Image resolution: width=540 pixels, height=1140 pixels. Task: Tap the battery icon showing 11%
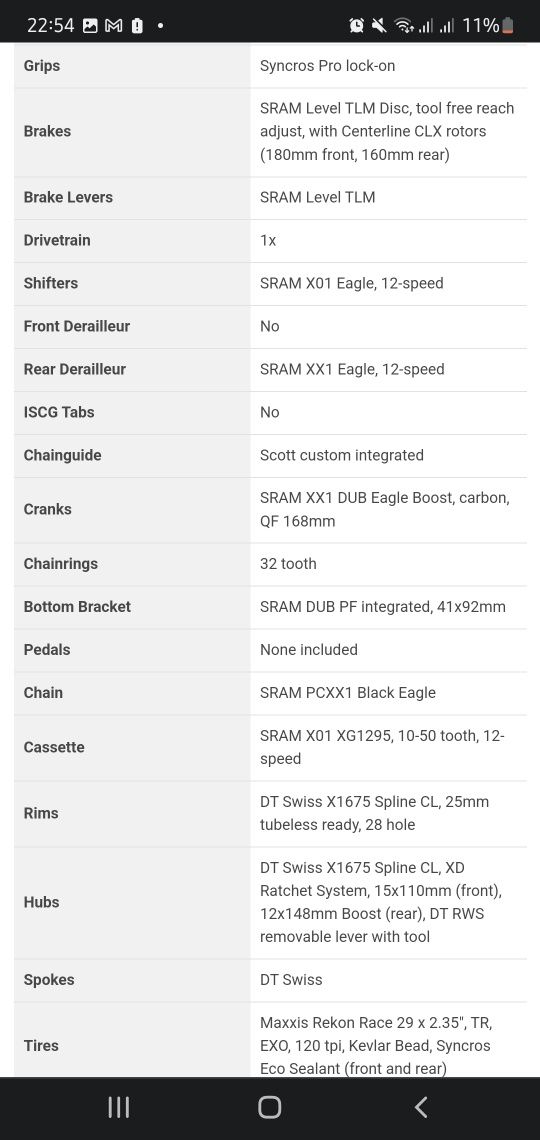[508, 25]
